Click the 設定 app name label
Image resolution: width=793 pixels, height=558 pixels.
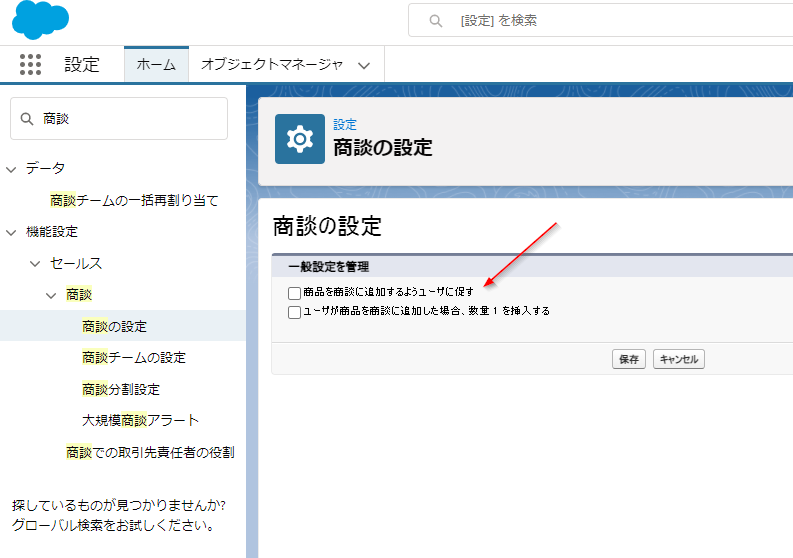(82, 65)
